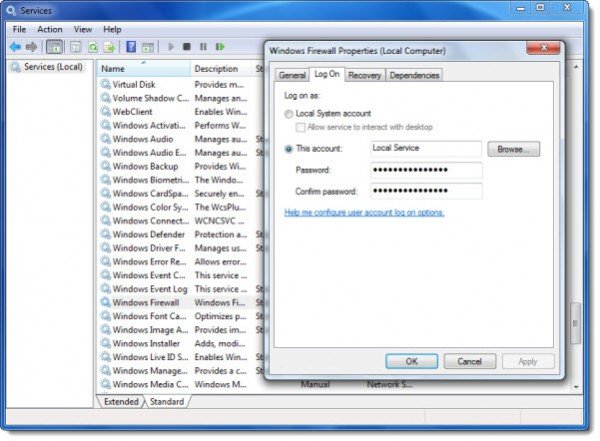The height and width of the screenshot is (441, 600).
Task: Click the Back arrow in Services toolbar
Action: (15, 47)
